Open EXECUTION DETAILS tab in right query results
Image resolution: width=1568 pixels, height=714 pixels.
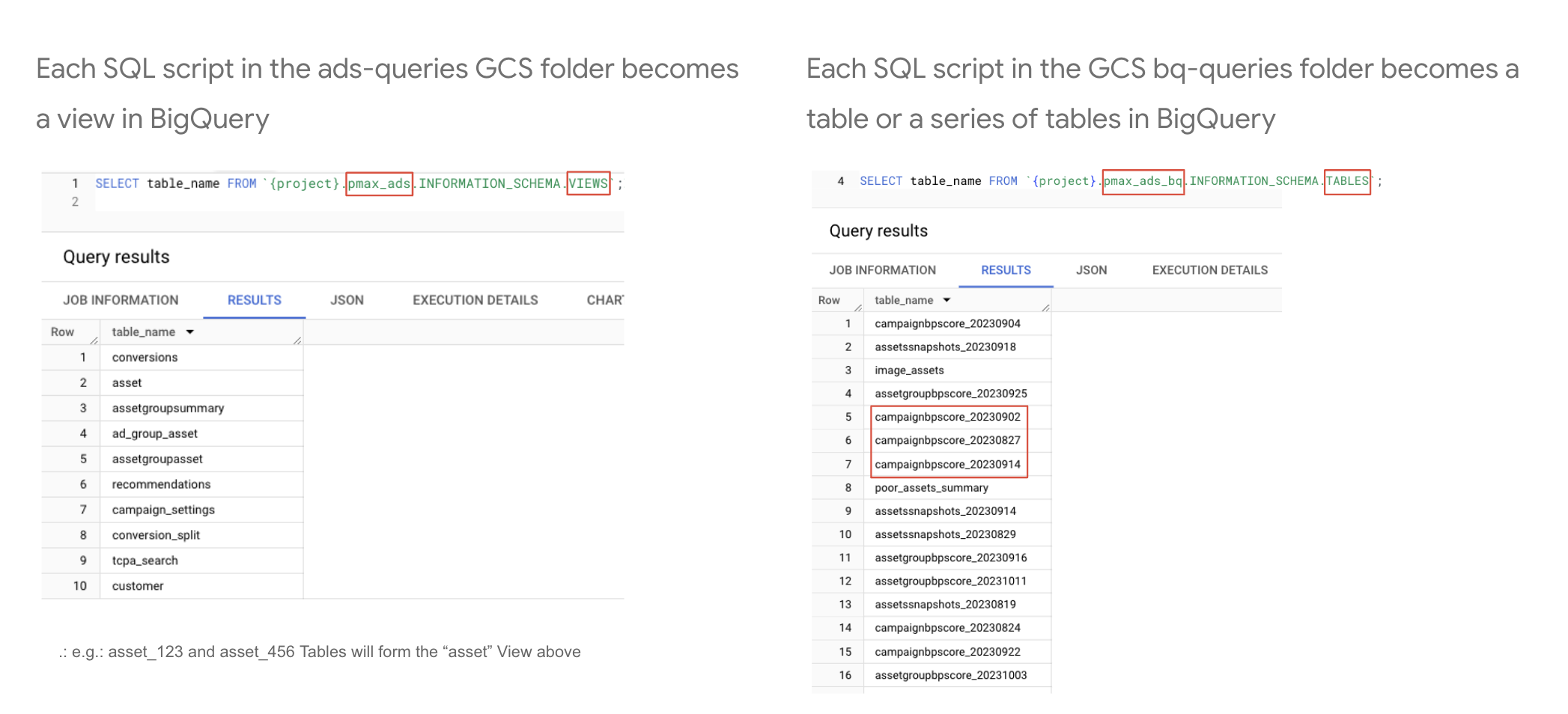1209,270
